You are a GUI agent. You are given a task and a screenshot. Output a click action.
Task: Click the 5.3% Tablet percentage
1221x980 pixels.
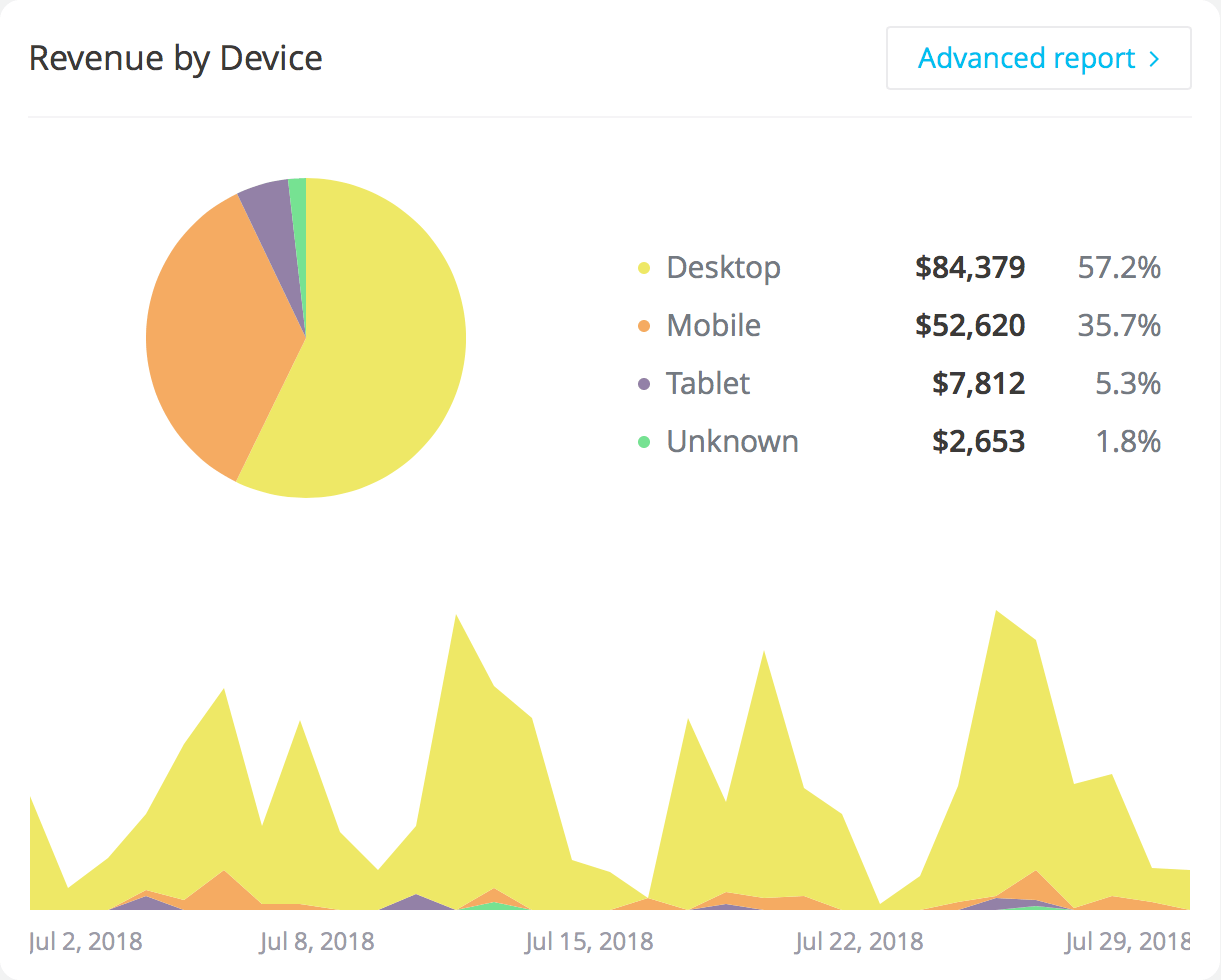[x=1128, y=384]
